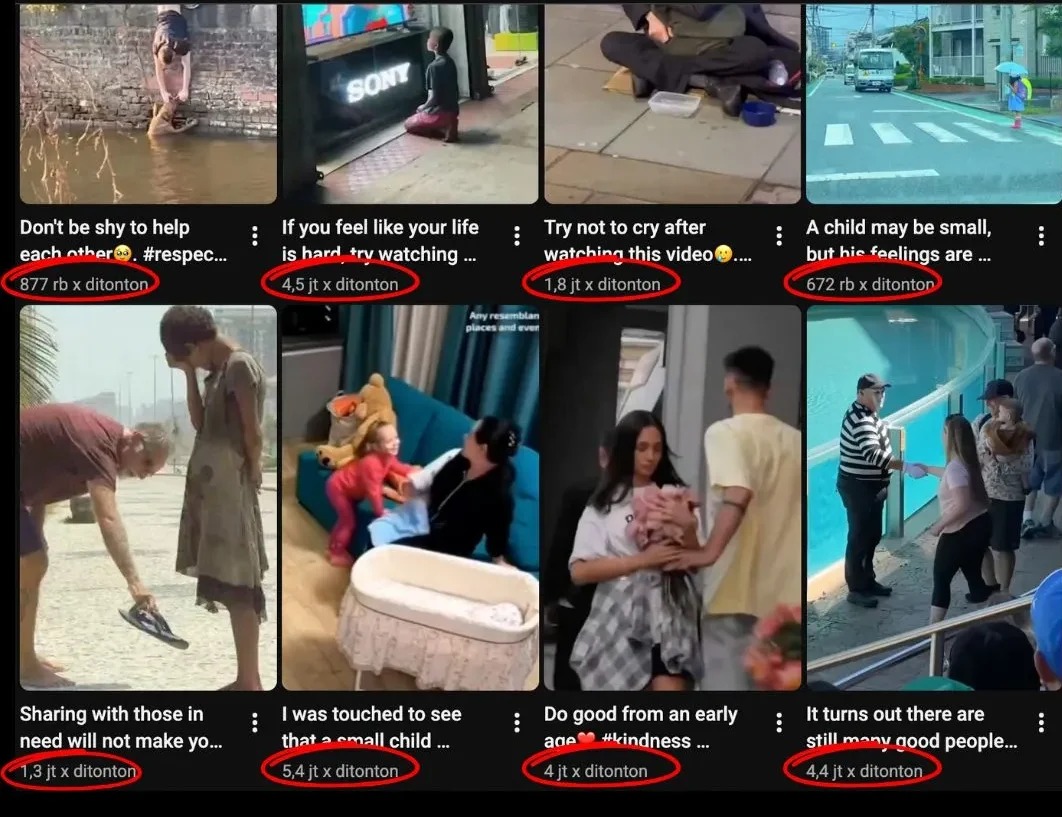Open the title "Sharing with those in need will not make yo..."
Image resolution: width=1062 pixels, height=817 pixels.
121,728
